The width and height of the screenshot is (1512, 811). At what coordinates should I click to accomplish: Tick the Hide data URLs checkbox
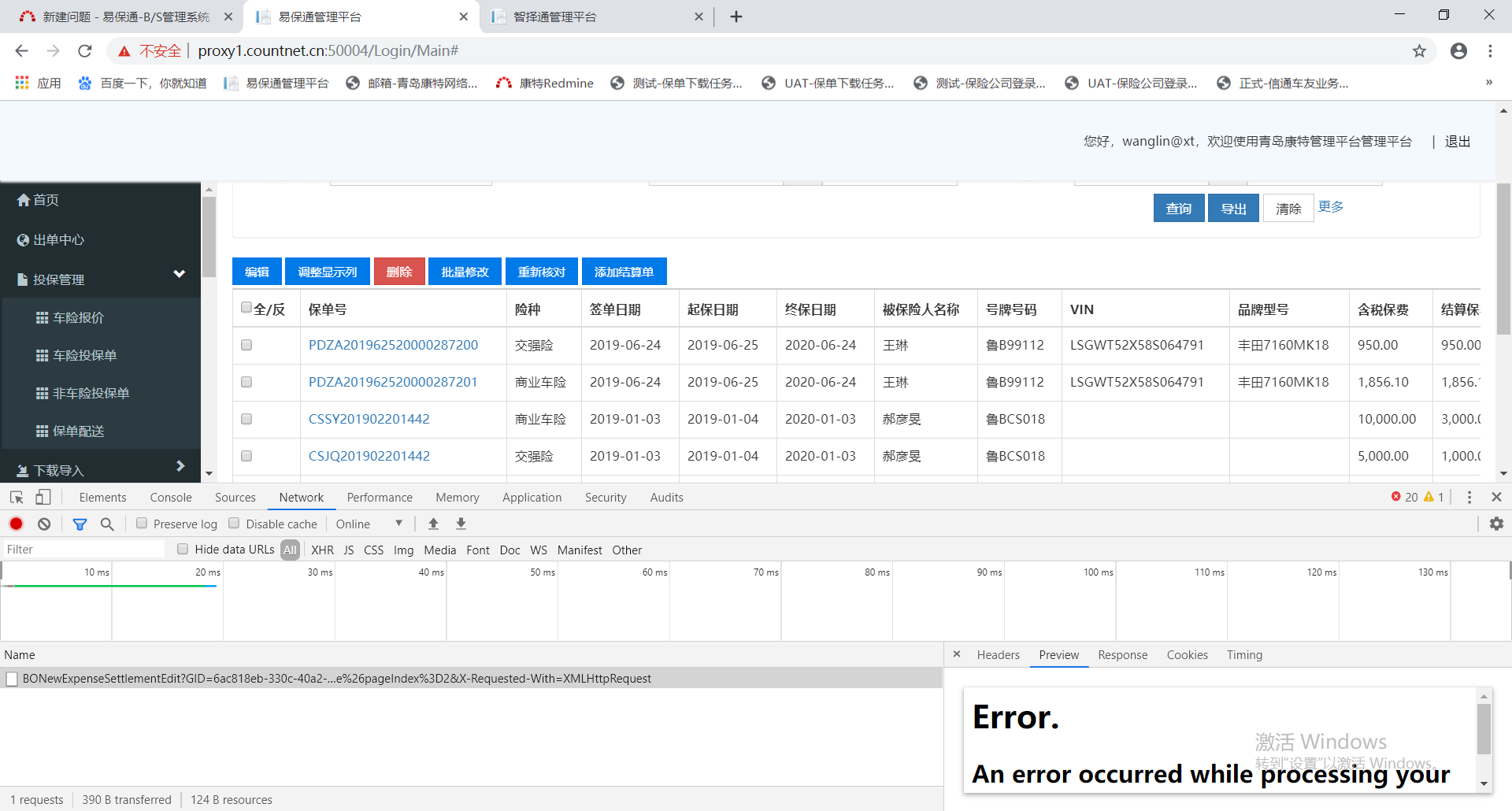(183, 550)
